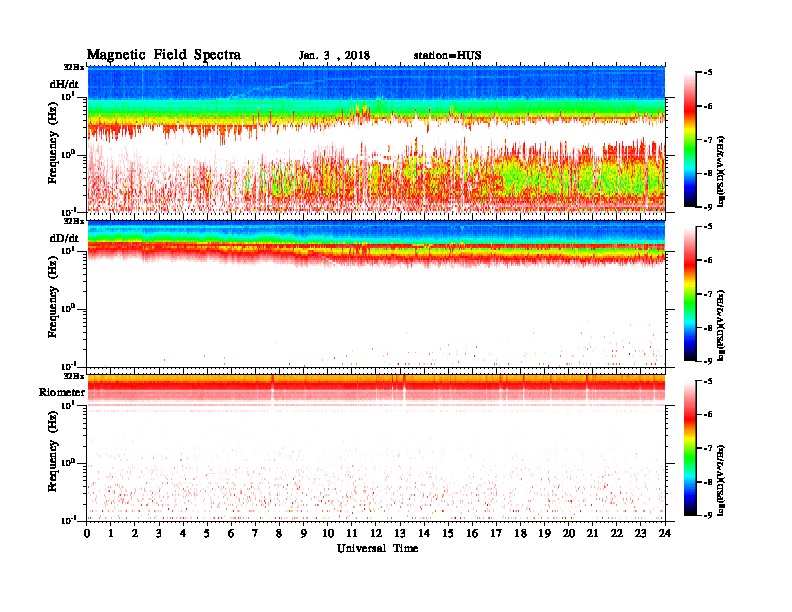This screenshot has height=612, width=792.
Task: Click the date label "Jan. 3, 2018"
Action: 334,56
